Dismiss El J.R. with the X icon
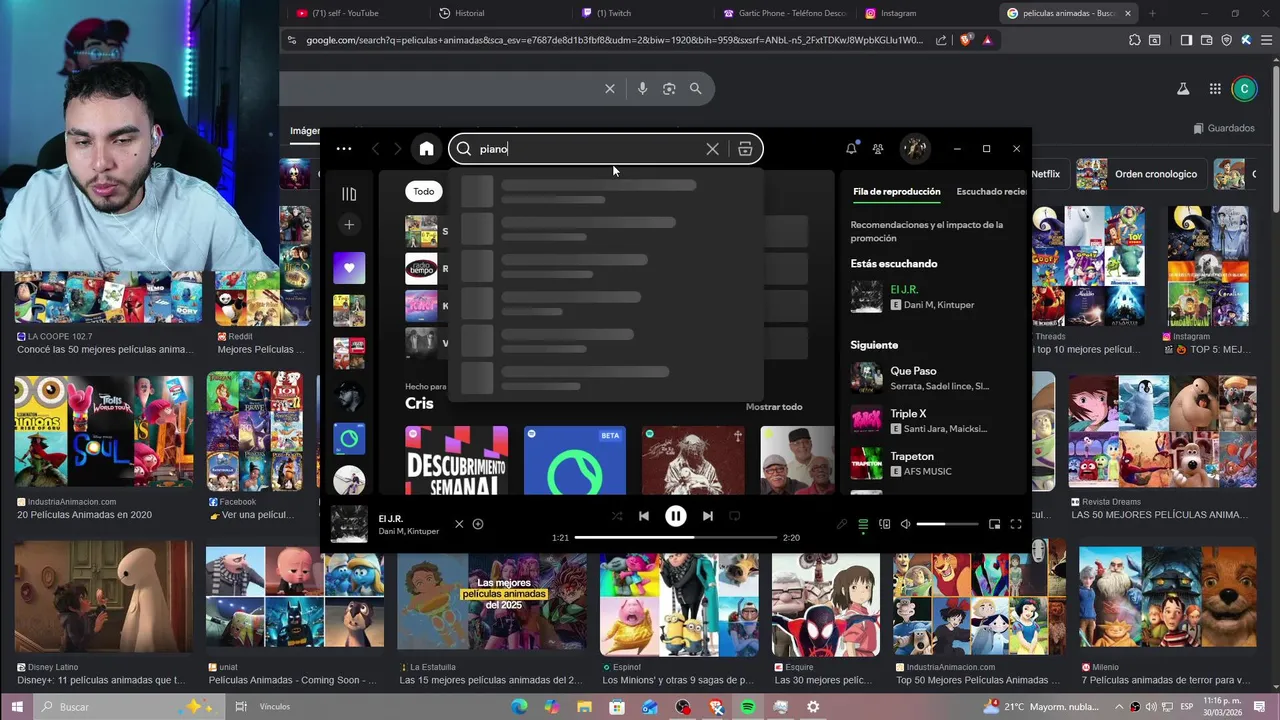Screen dimensions: 1280x720 click(x=459, y=524)
